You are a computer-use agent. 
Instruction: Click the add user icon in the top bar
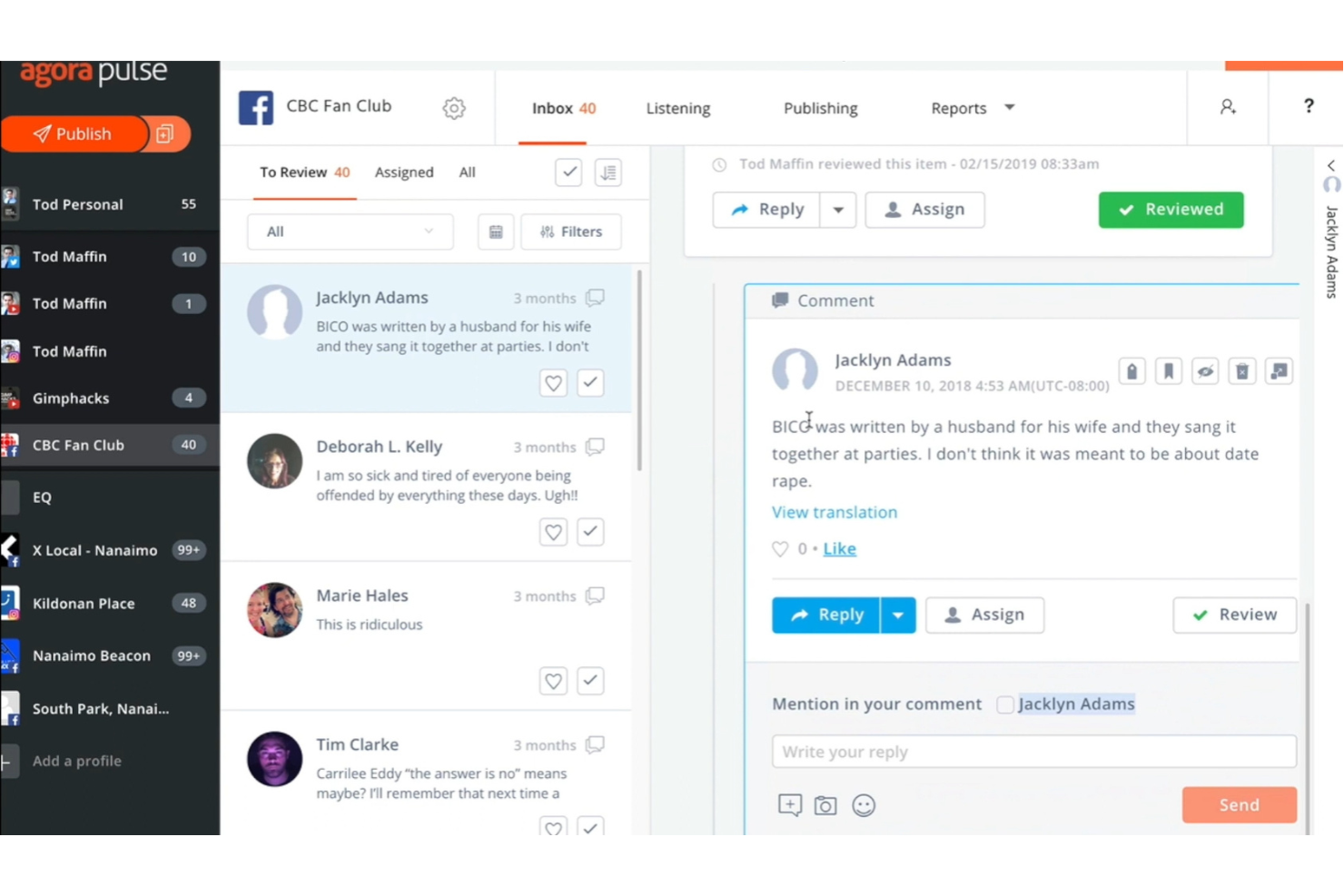1228,107
